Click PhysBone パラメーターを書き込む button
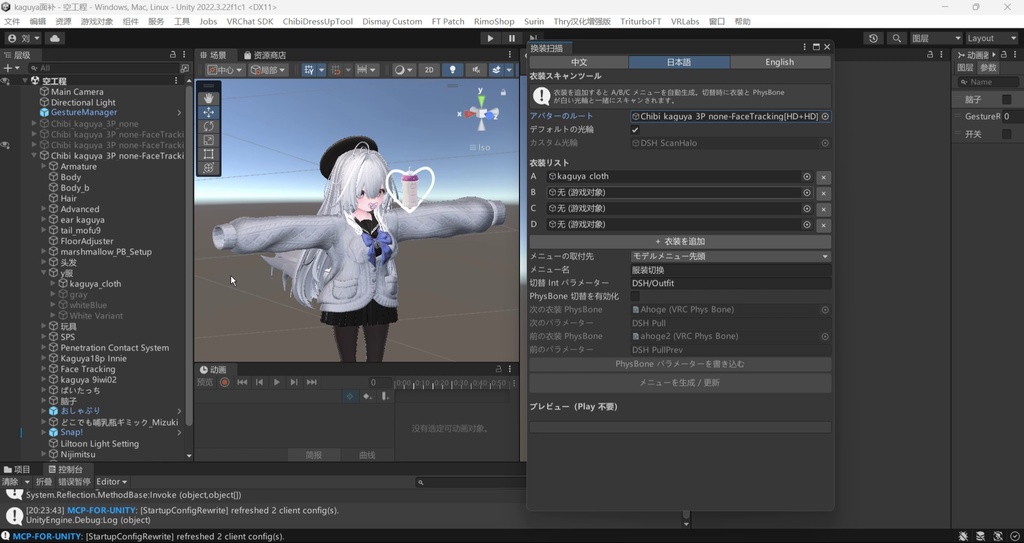Image resolution: width=1024 pixels, height=543 pixels. coord(680,364)
